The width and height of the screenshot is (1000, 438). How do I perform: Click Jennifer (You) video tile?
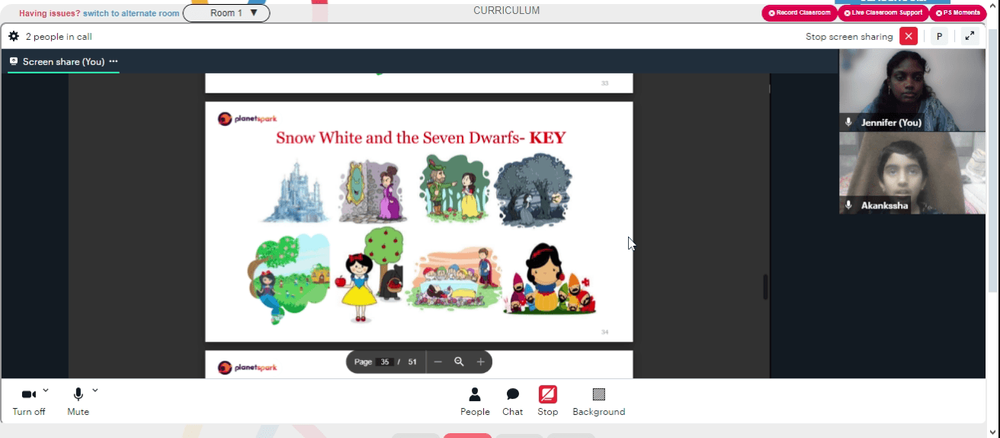click(912, 90)
